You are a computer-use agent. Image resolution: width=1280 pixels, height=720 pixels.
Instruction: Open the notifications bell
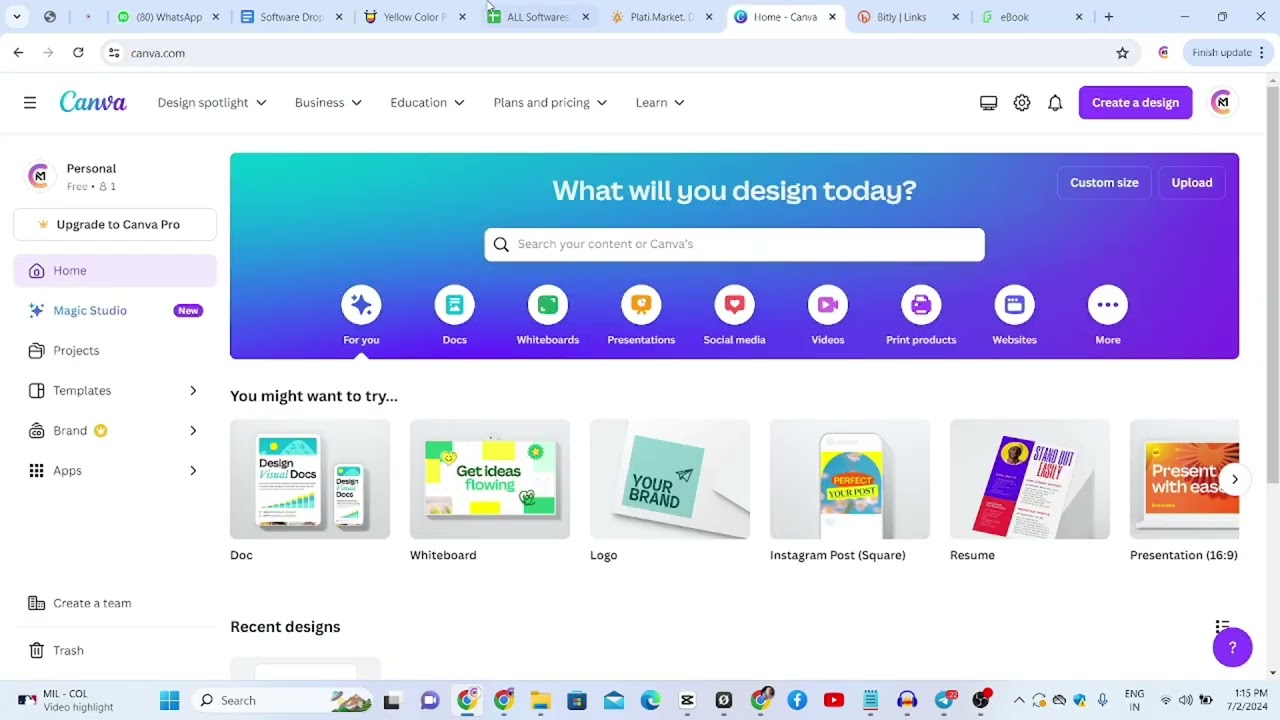click(1054, 102)
